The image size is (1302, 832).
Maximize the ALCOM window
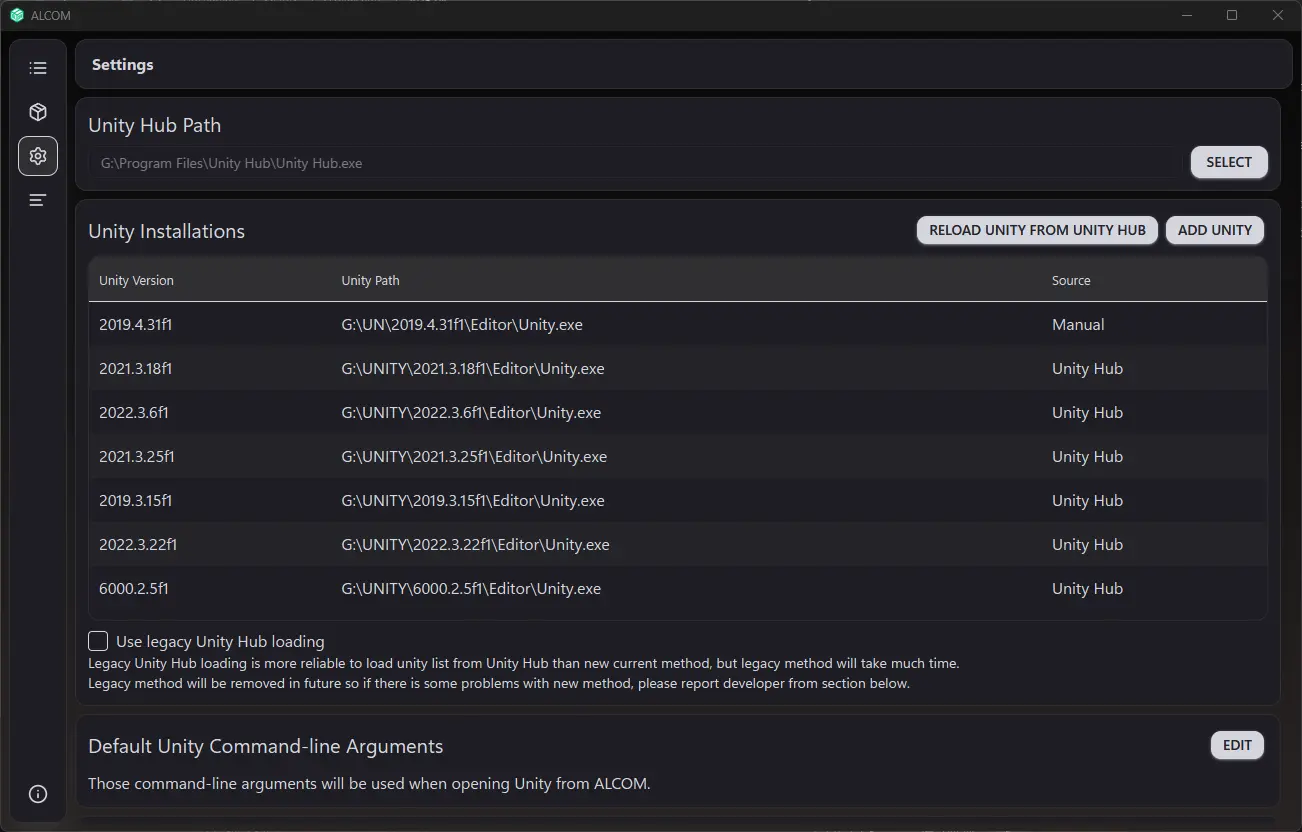[1232, 15]
